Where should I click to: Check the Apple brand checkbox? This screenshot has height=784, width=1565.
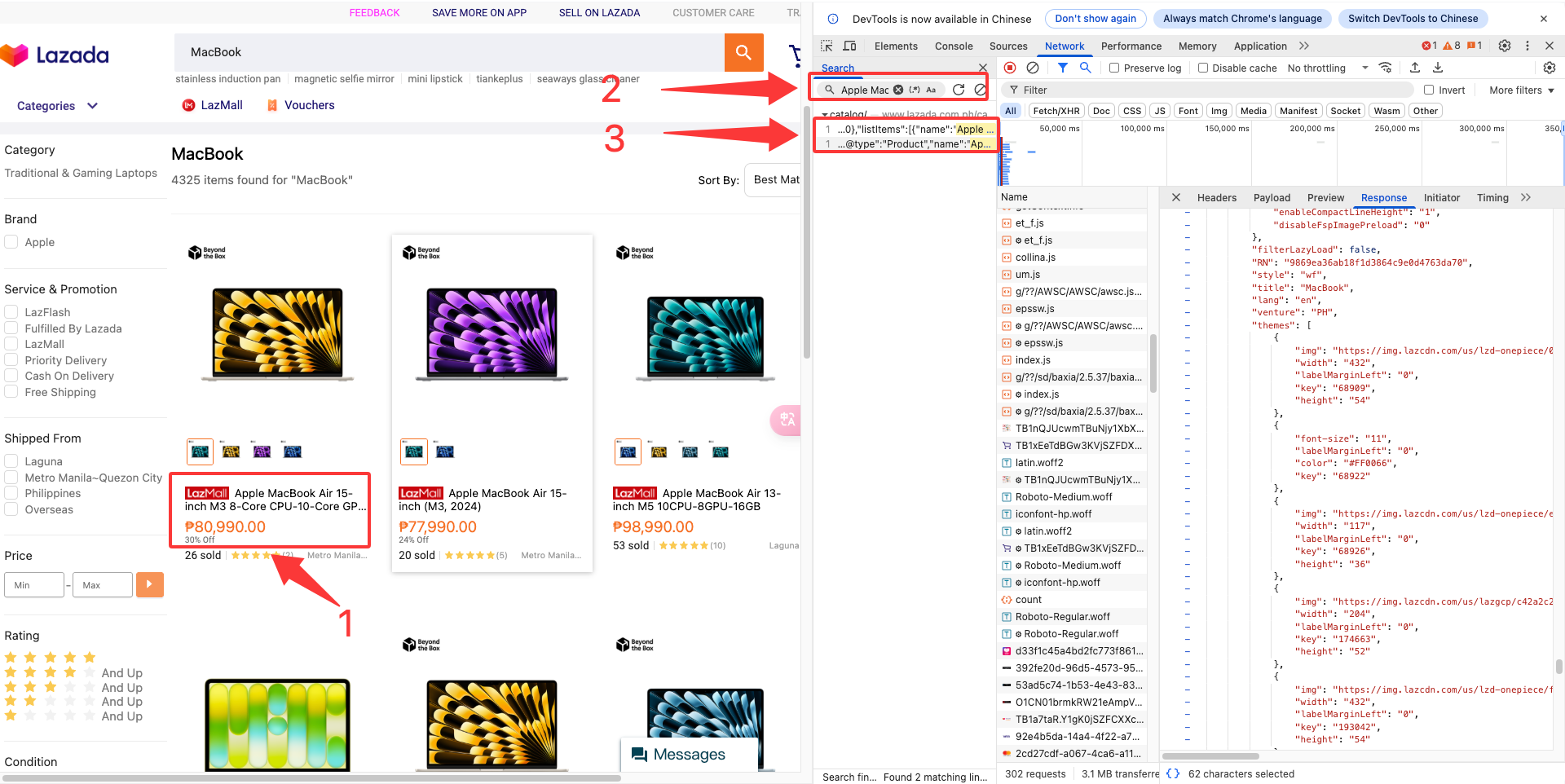point(11,242)
